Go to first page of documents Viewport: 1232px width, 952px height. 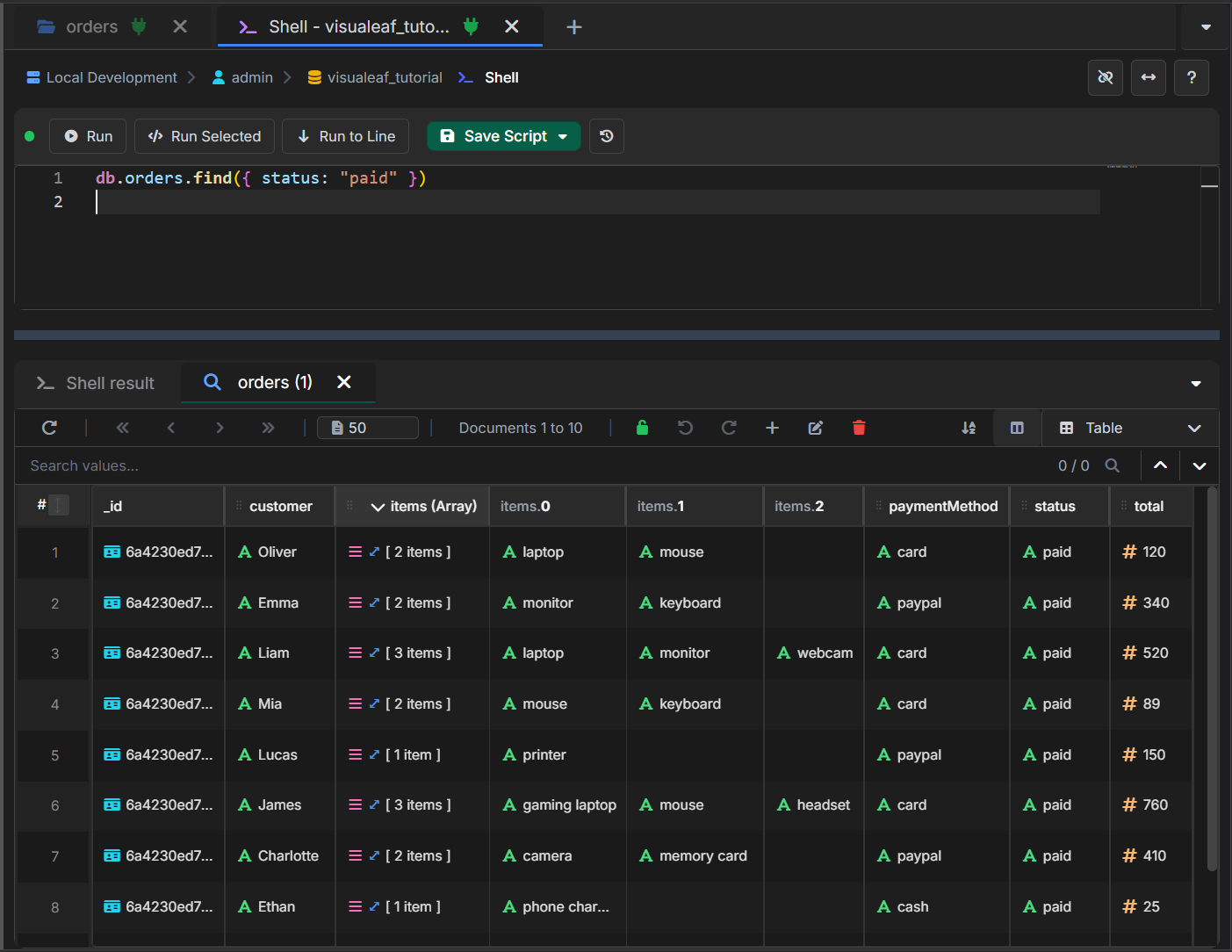tap(123, 428)
